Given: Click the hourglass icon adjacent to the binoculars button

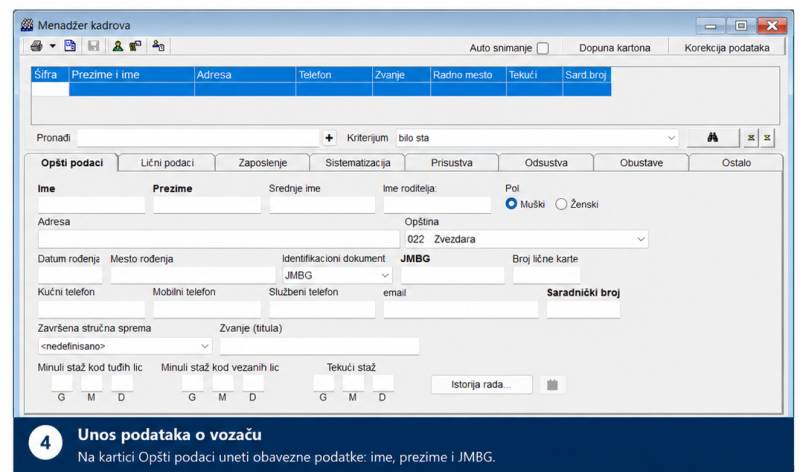Looking at the screenshot, I should pyautogui.click(x=751, y=138).
